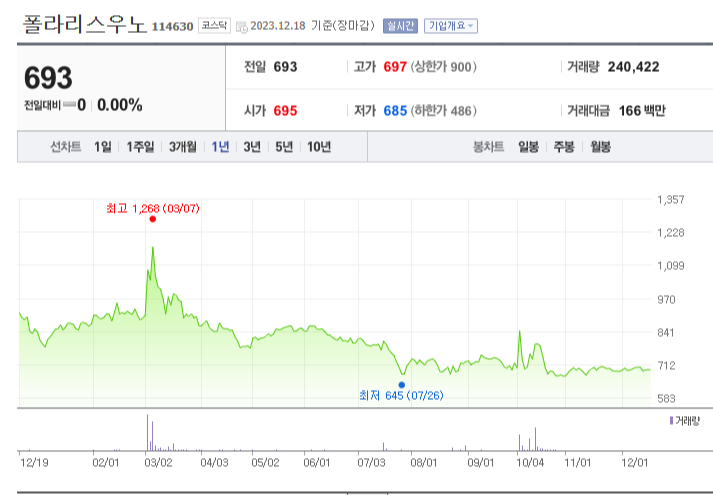Click the 시가 value 695
The height and width of the screenshot is (495, 713).
285,110
